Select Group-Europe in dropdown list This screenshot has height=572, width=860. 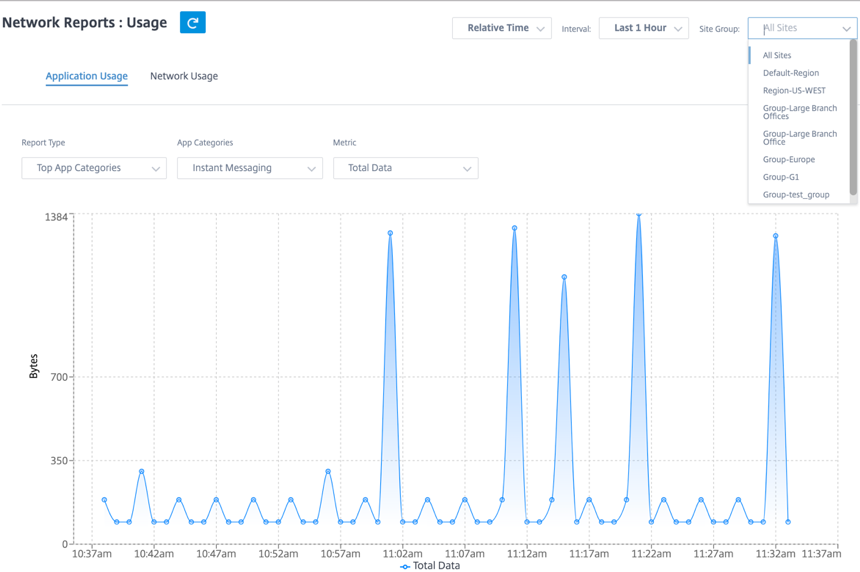point(789,160)
